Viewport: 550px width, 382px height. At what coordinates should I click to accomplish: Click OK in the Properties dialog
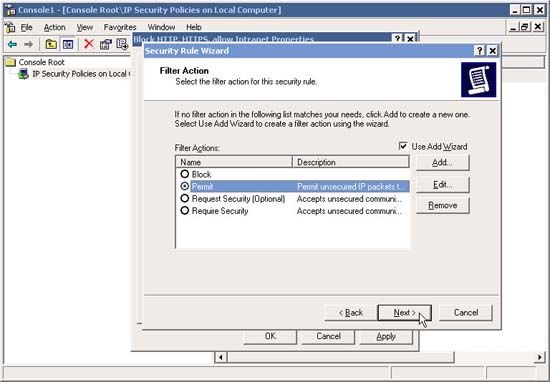pos(270,336)
